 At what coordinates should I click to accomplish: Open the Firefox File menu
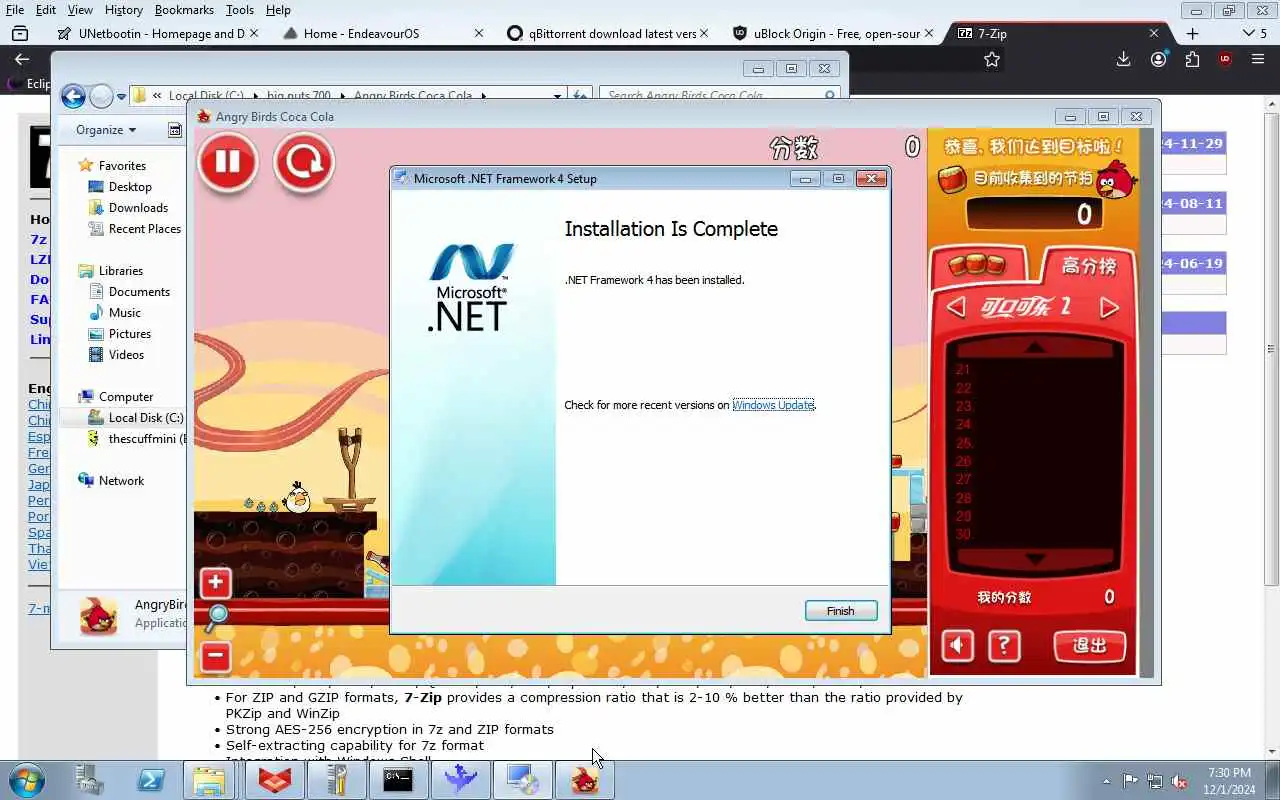coord(15,10)
